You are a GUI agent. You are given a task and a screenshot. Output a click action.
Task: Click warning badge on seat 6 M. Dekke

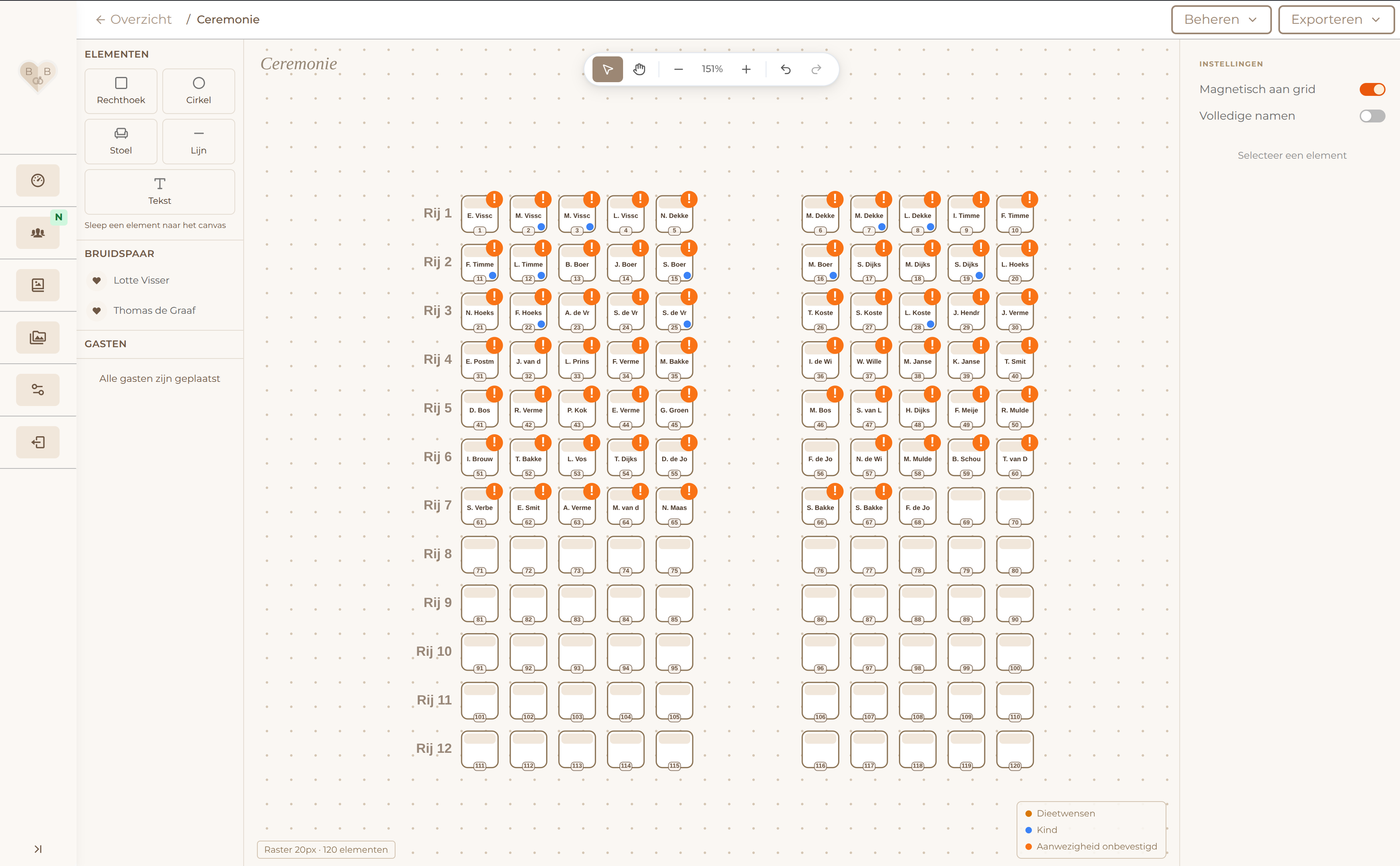coord(835,199)
